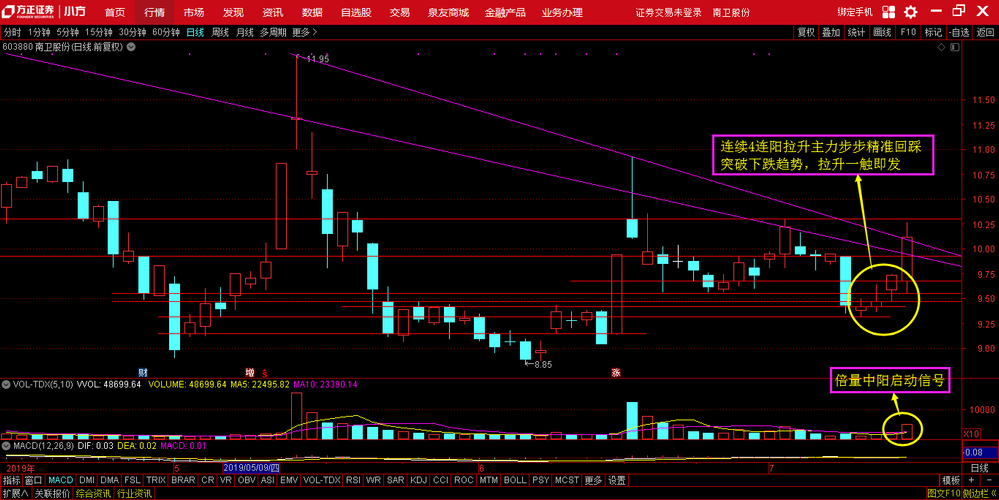Open the 首页 menu

point(115,13)
